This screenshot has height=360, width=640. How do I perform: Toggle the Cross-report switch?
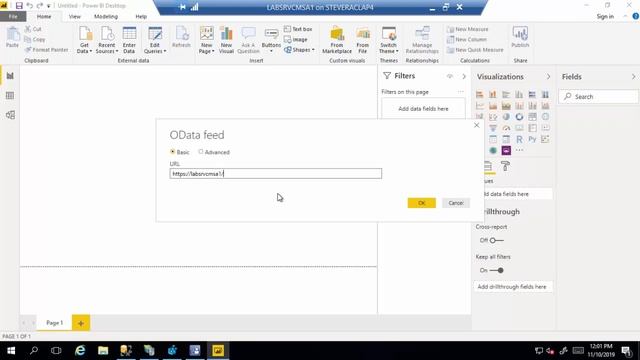tap(496, 240)
